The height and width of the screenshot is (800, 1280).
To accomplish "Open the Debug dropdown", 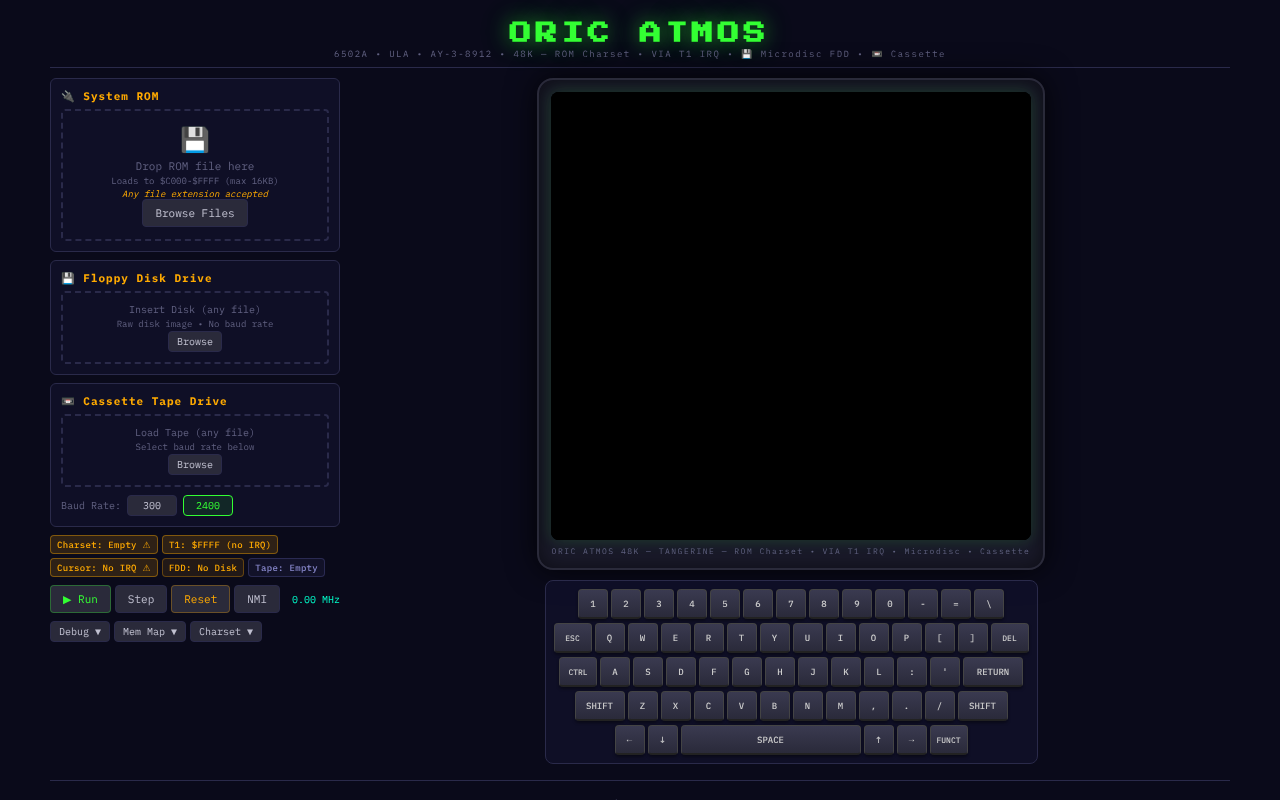I will 79,631.
